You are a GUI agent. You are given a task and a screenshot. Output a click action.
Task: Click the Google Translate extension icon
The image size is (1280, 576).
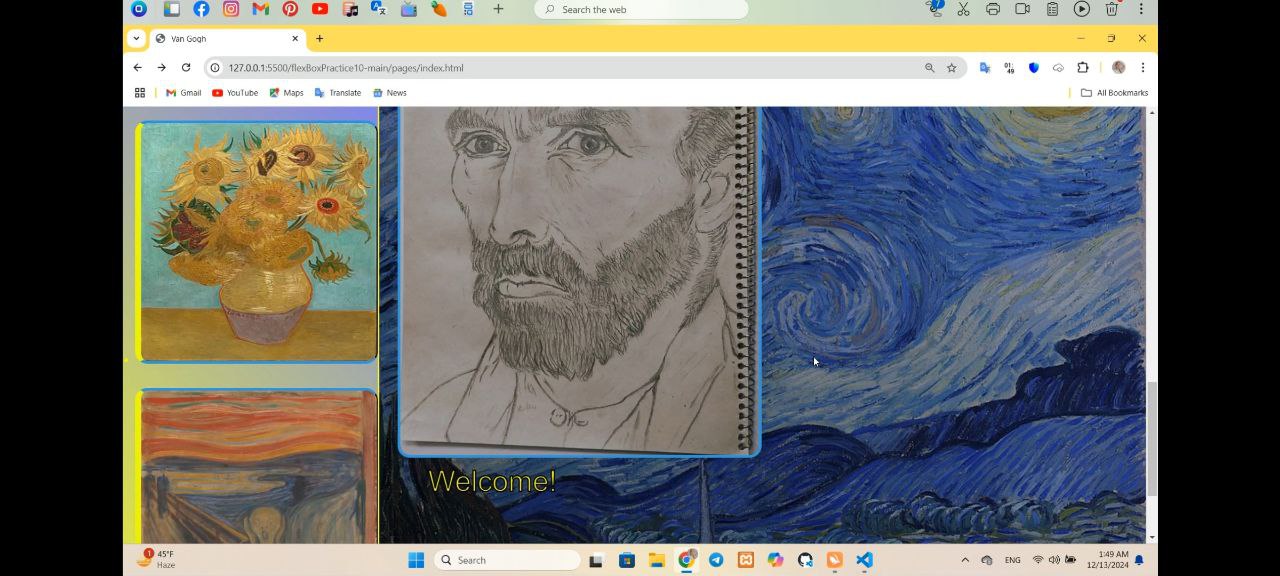(985, 68)
